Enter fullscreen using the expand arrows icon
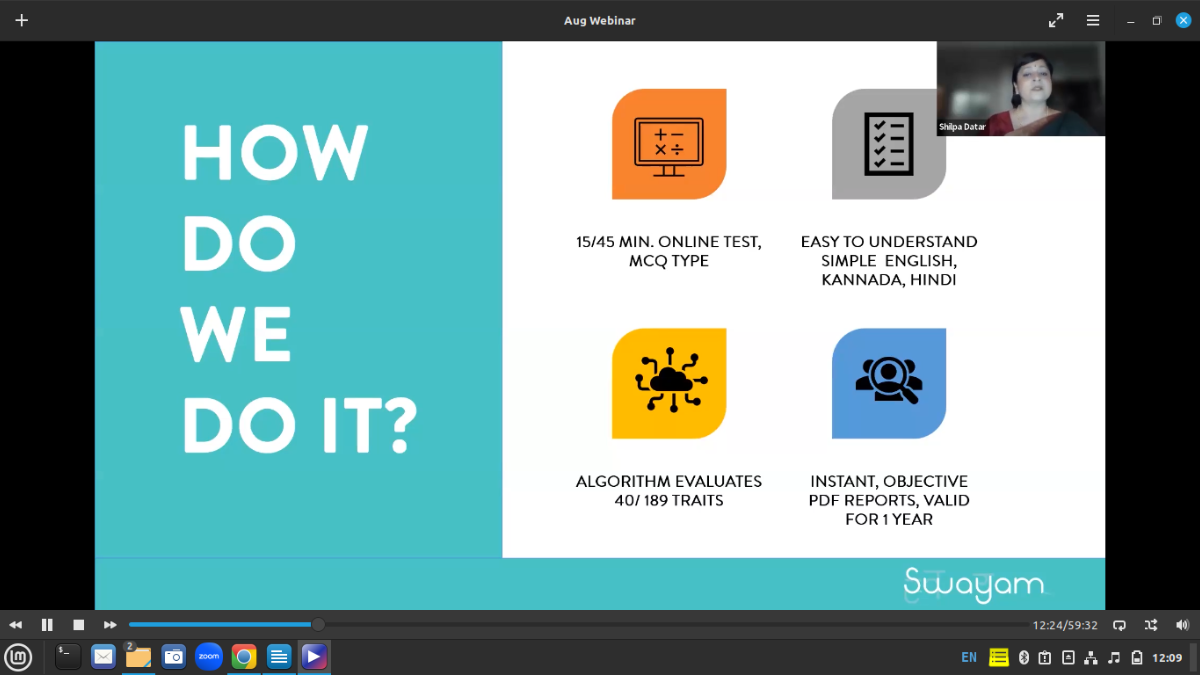 tap(1056, 20)
